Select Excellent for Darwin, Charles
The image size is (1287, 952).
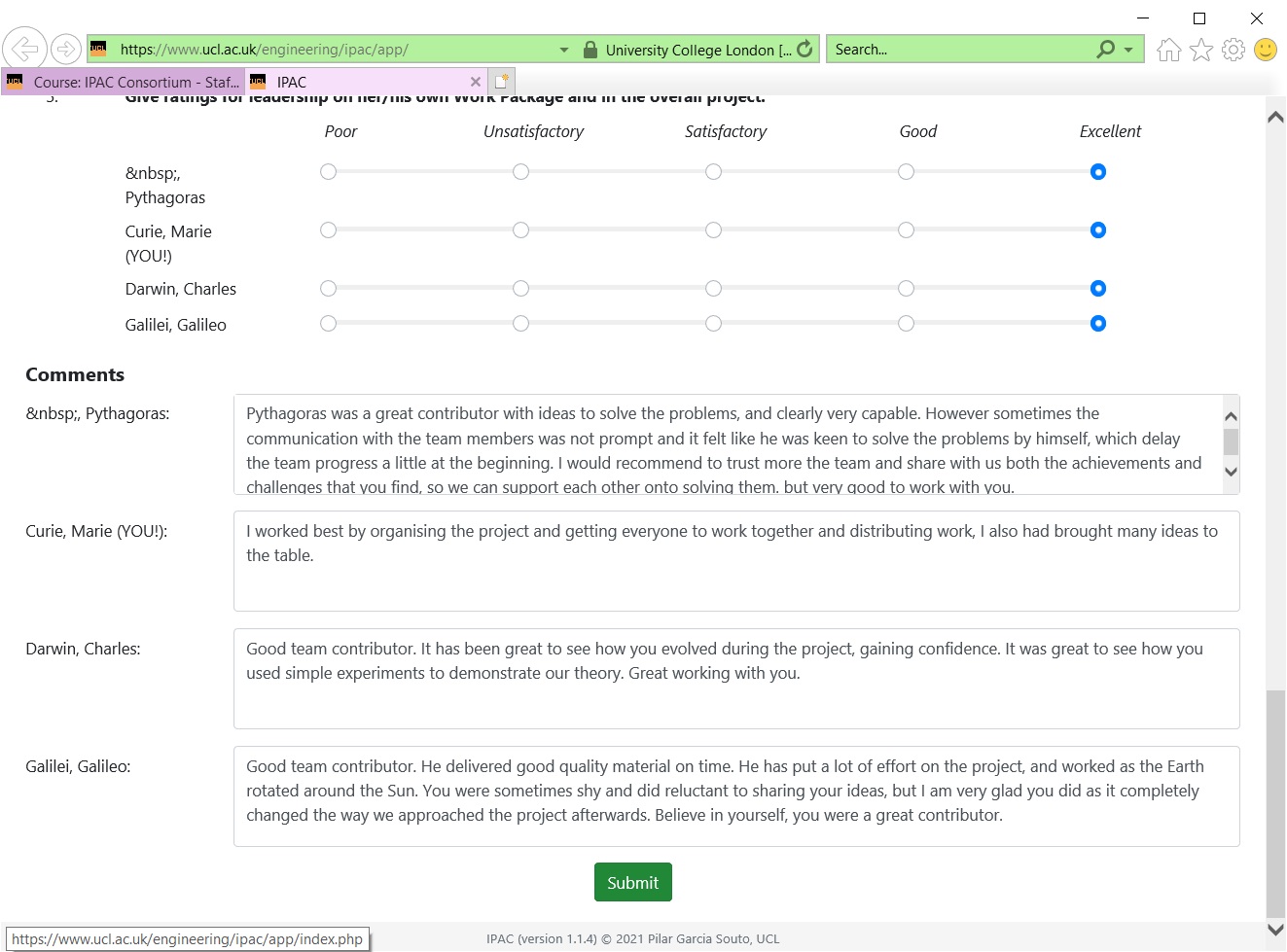point(1098,289)
